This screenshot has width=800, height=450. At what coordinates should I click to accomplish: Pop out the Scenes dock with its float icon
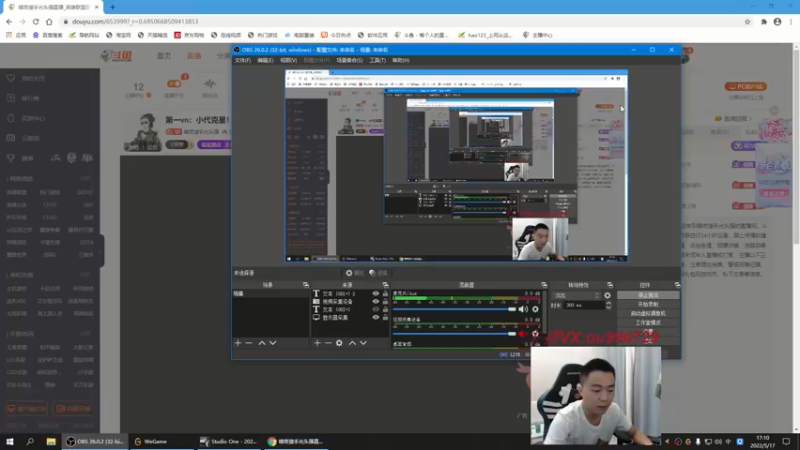pyautogui.click(x=306, y=285)
